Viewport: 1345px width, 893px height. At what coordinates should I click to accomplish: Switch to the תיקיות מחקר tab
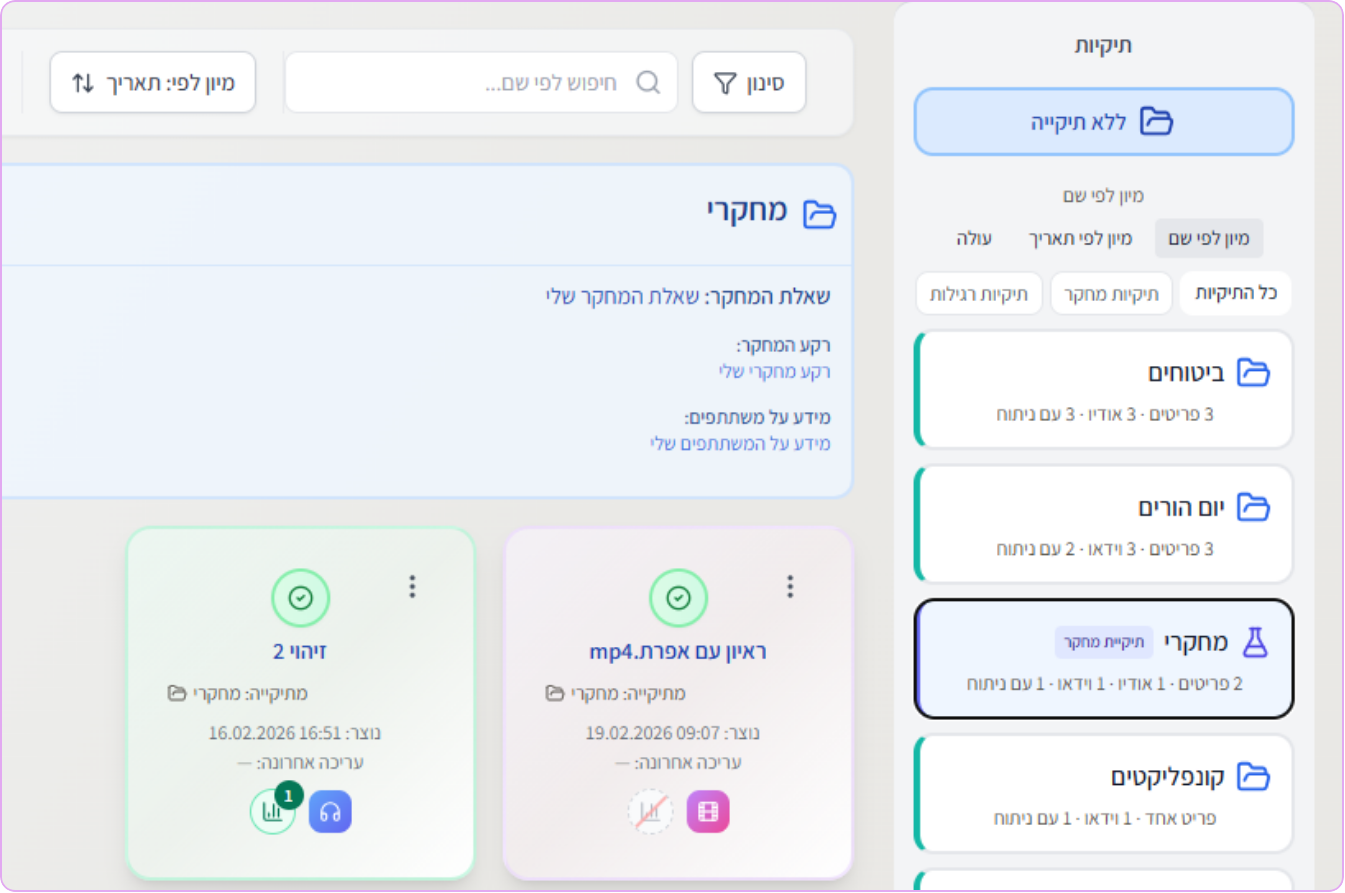pyautogui.click(x=1111, y=293)
